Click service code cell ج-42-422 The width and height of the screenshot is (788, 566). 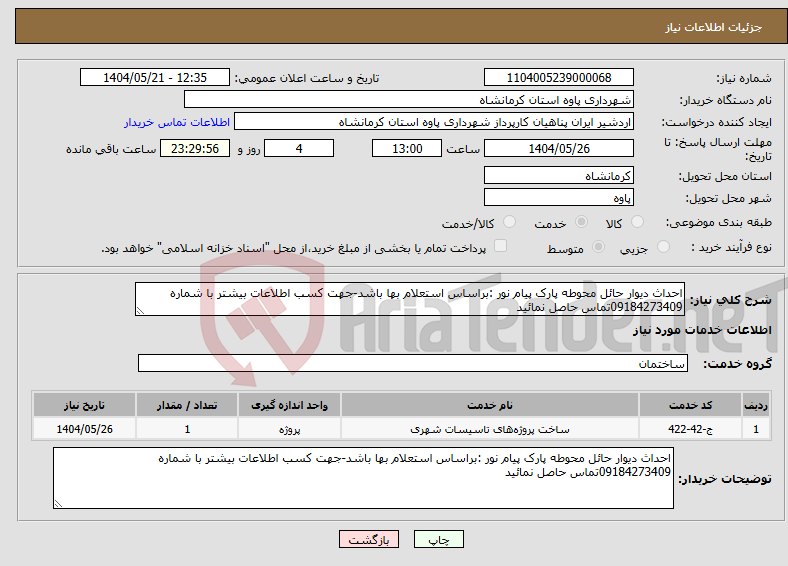click(691, 429)
